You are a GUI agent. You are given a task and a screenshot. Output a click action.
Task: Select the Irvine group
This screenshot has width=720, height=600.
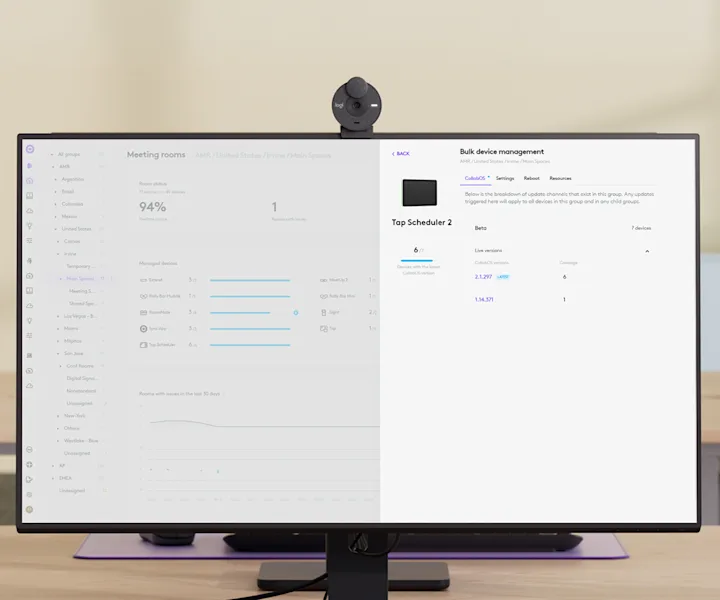point(70,254)
